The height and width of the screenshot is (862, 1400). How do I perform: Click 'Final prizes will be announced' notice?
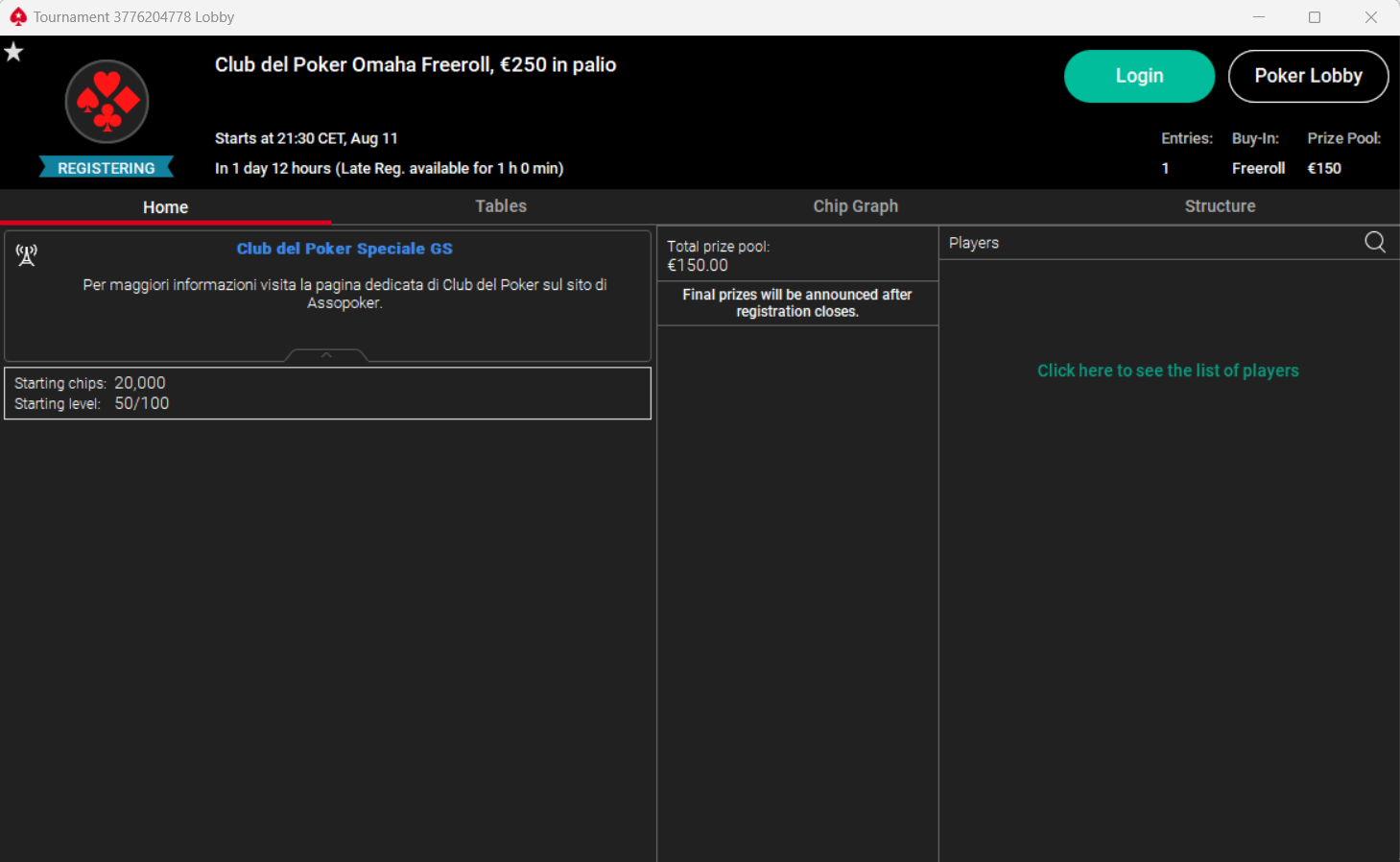point(797,302)
